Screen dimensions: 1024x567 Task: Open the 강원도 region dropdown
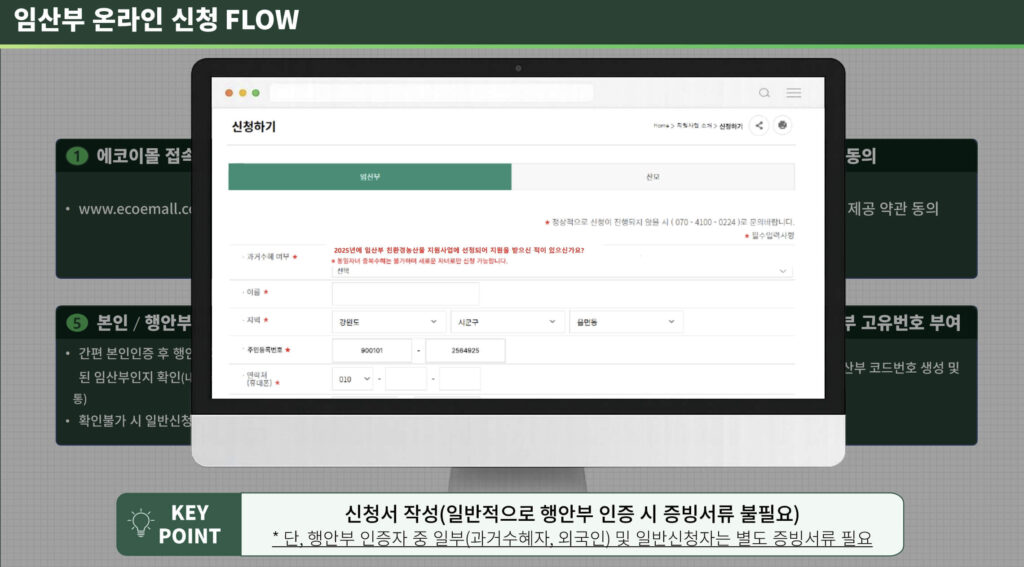click(389, 322)
